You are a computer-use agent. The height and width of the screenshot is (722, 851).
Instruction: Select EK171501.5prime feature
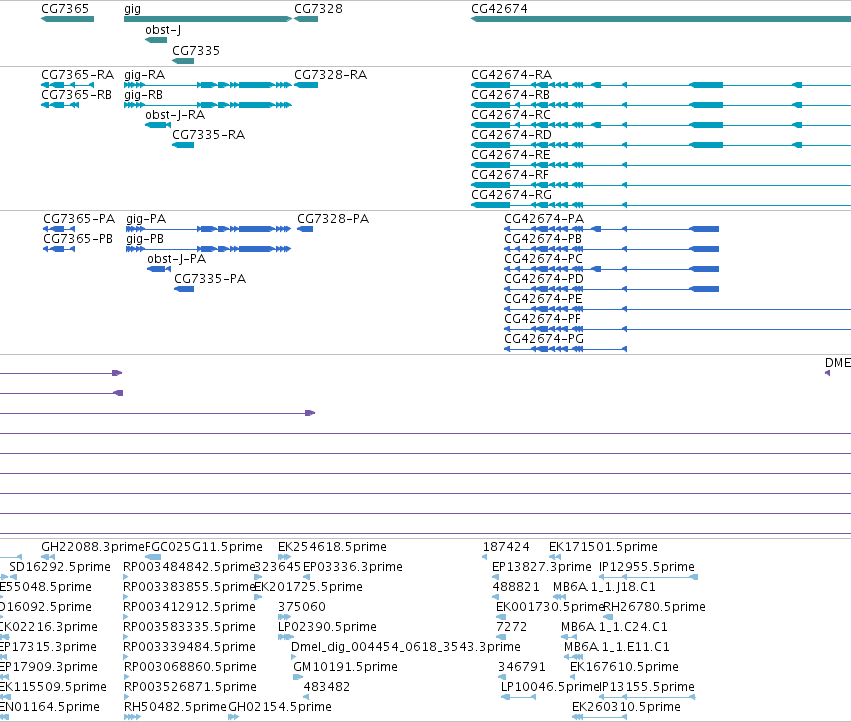(x=556, y=557)
